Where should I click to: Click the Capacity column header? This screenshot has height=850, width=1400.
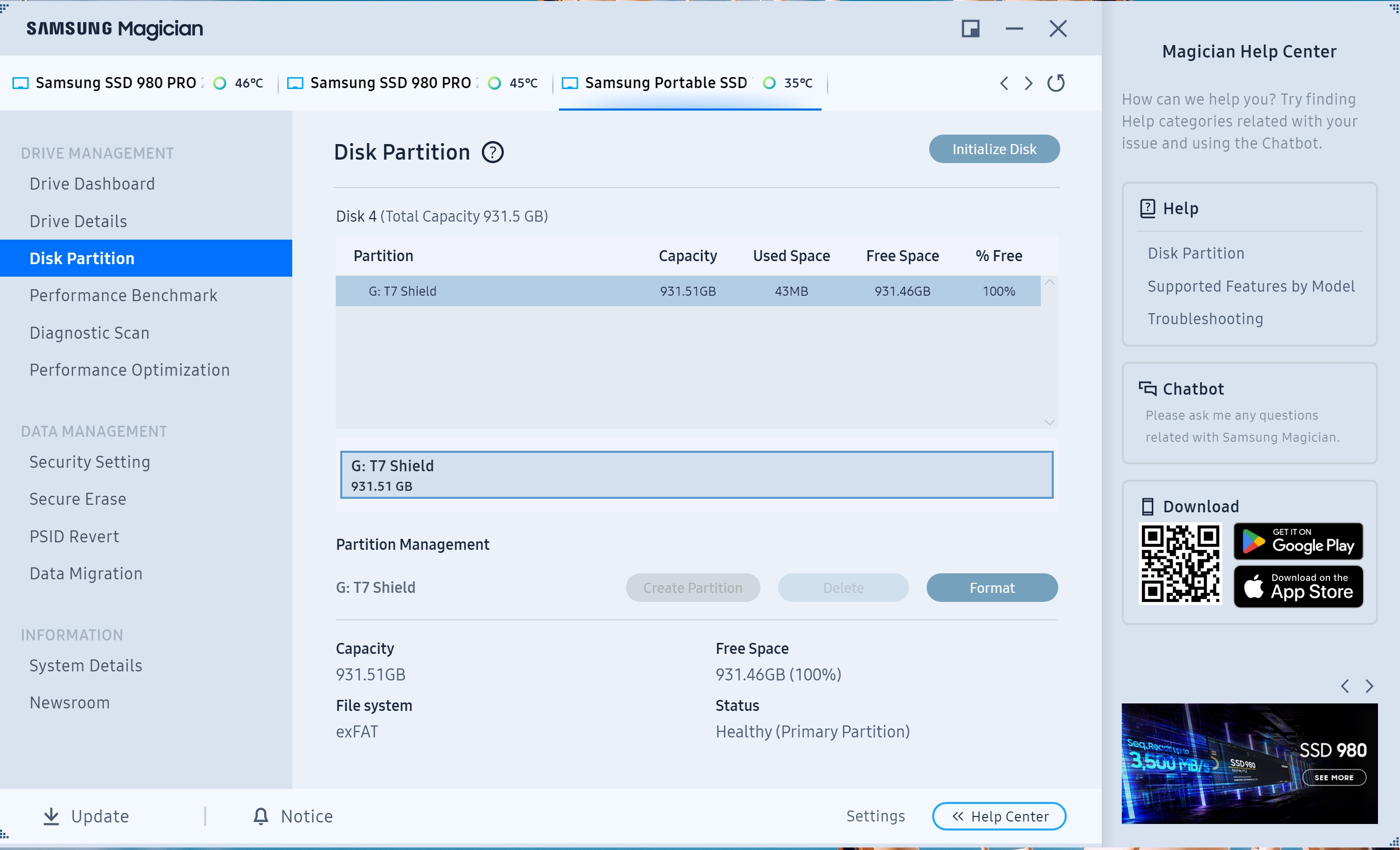point(687,256)
